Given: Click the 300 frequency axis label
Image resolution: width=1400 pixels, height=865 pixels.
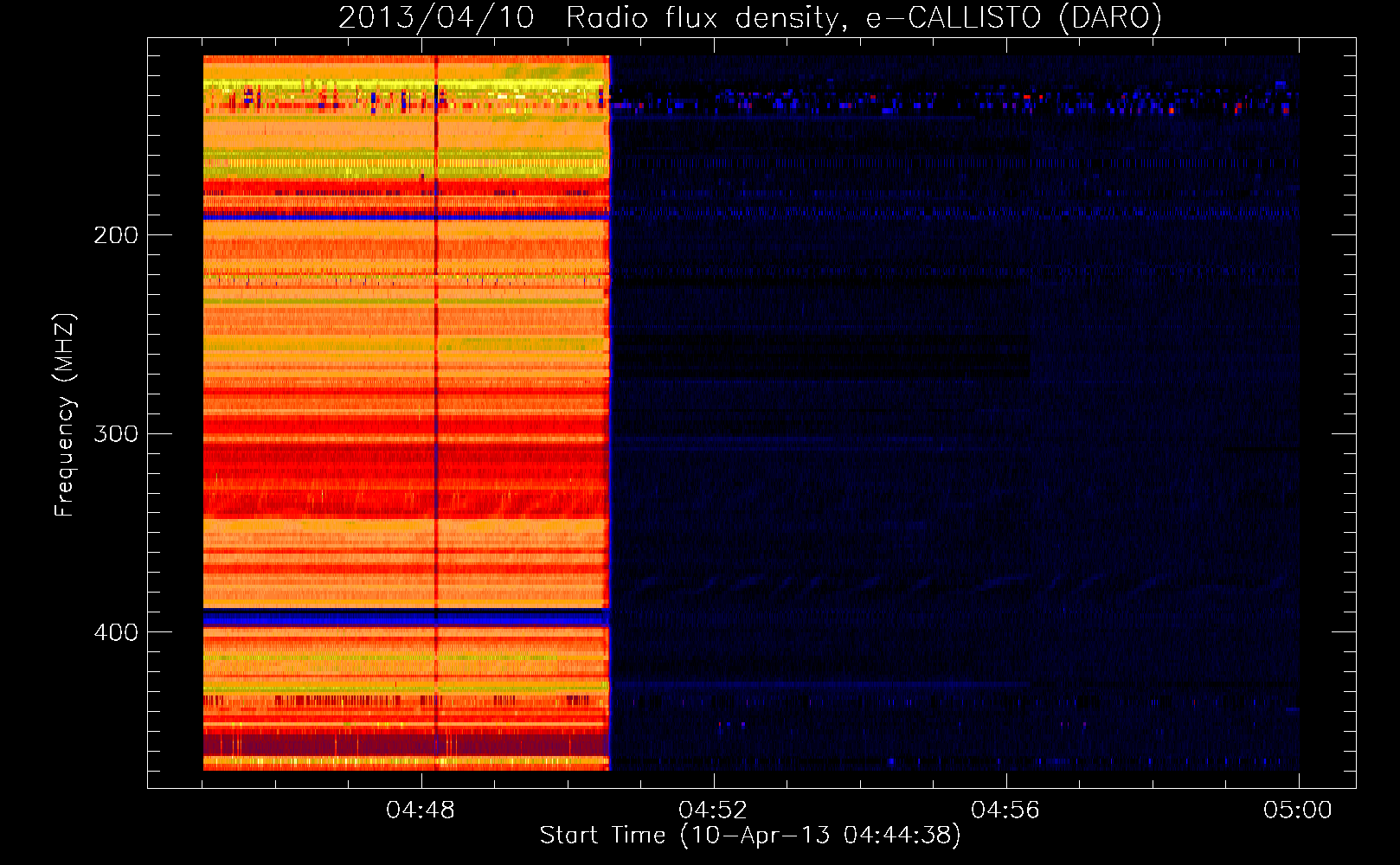Looking at the screenshot, I should click(116, 433).
